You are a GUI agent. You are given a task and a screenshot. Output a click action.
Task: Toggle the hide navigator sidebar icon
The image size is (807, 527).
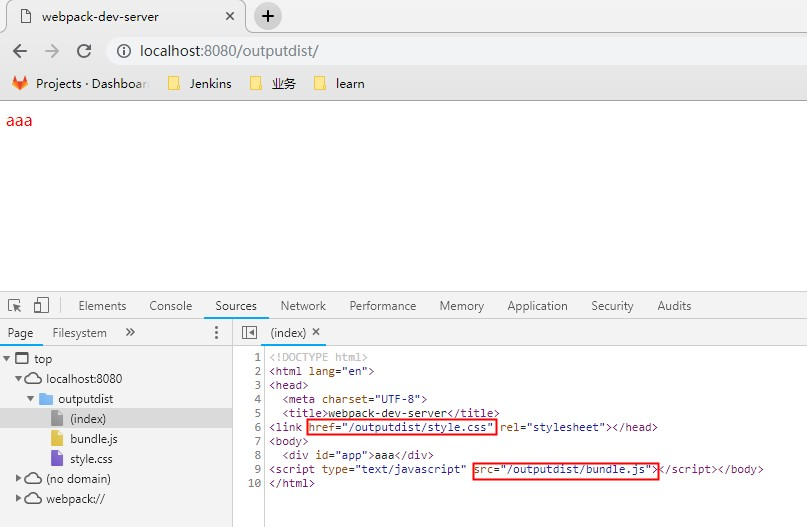click(x=249, y=332)
